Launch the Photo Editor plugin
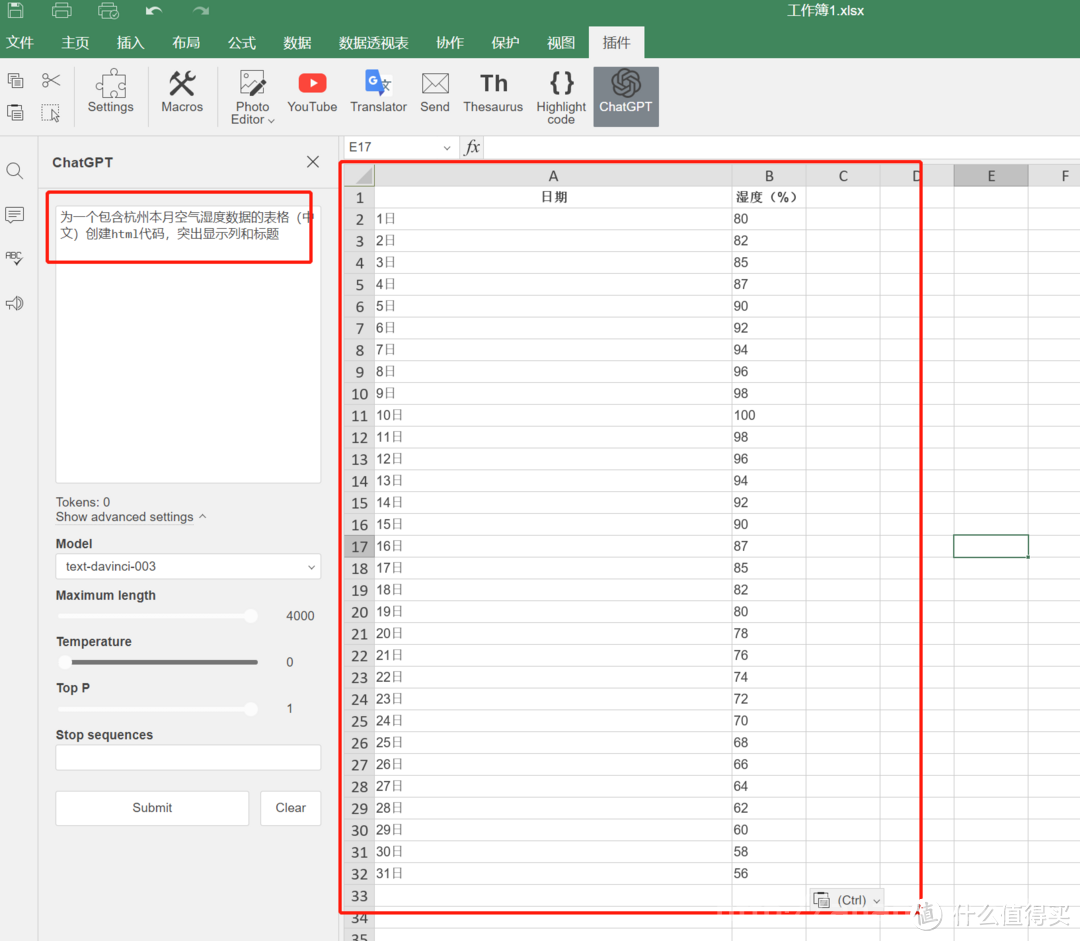 tap(252, 96)
